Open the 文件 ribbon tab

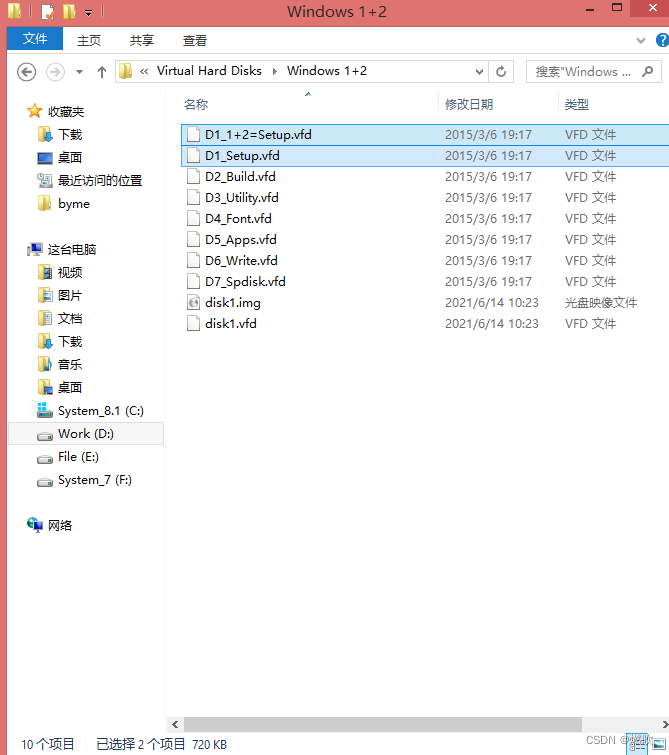coord(35,39)
